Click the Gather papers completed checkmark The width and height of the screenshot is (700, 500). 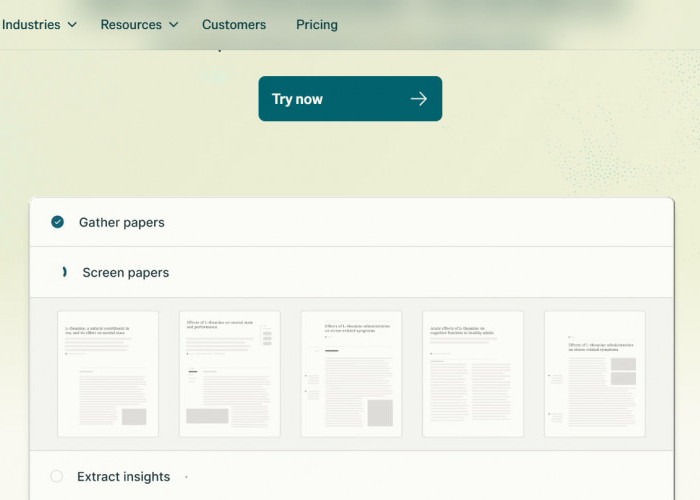[57, 222]
